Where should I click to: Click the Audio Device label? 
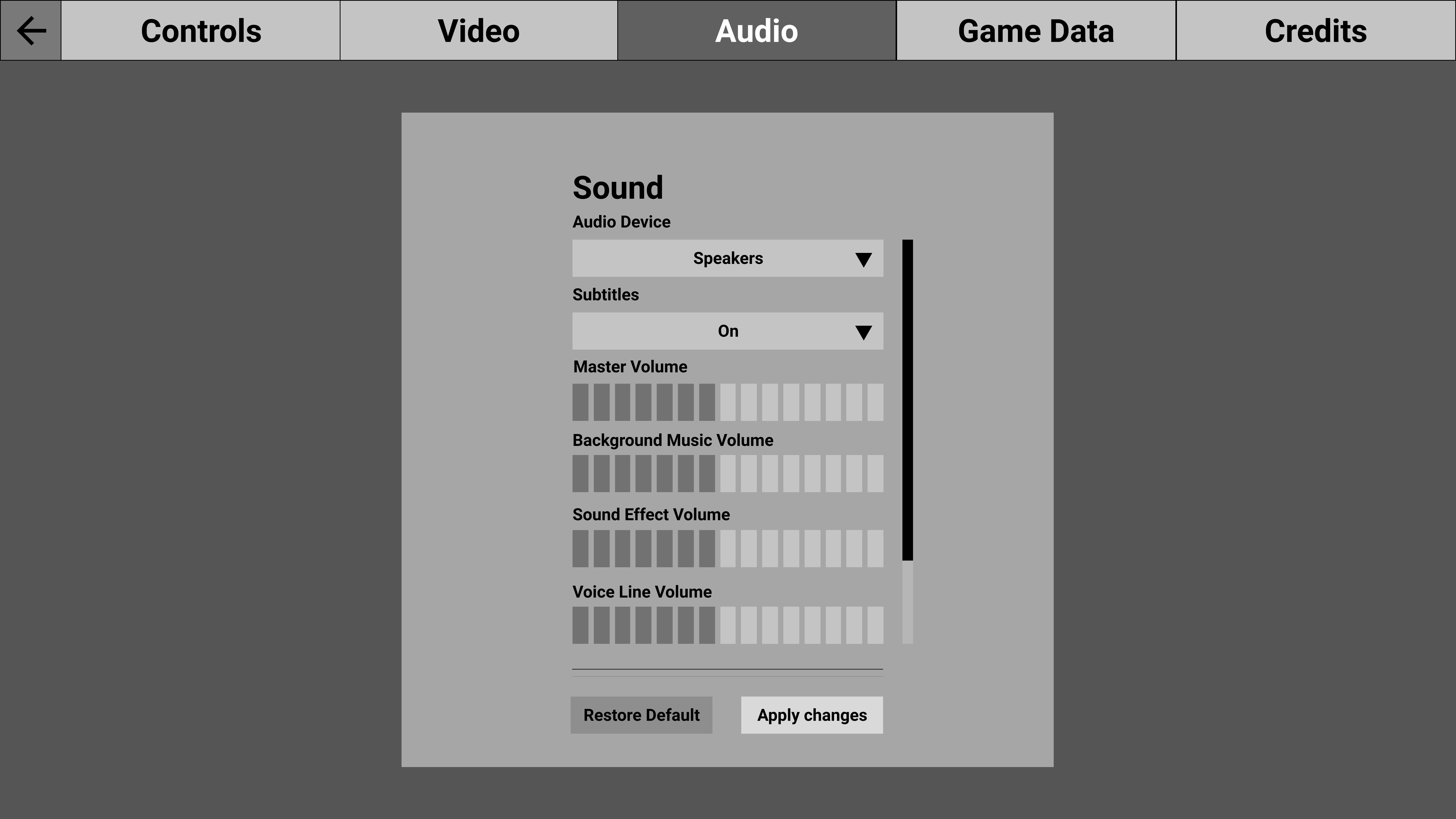coord(622,222)
